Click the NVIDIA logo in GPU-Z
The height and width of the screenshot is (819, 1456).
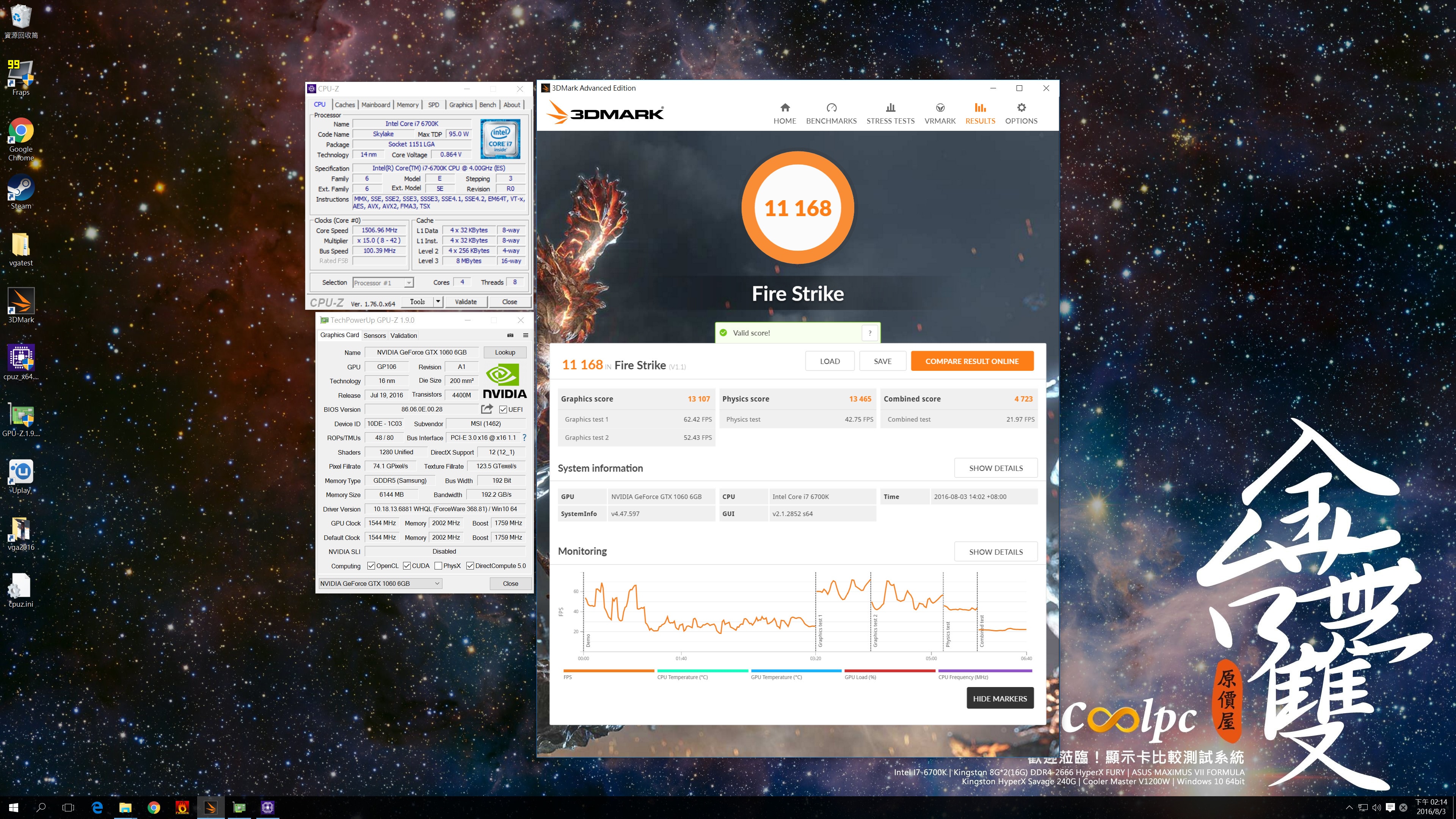click(x=504, y=381)
